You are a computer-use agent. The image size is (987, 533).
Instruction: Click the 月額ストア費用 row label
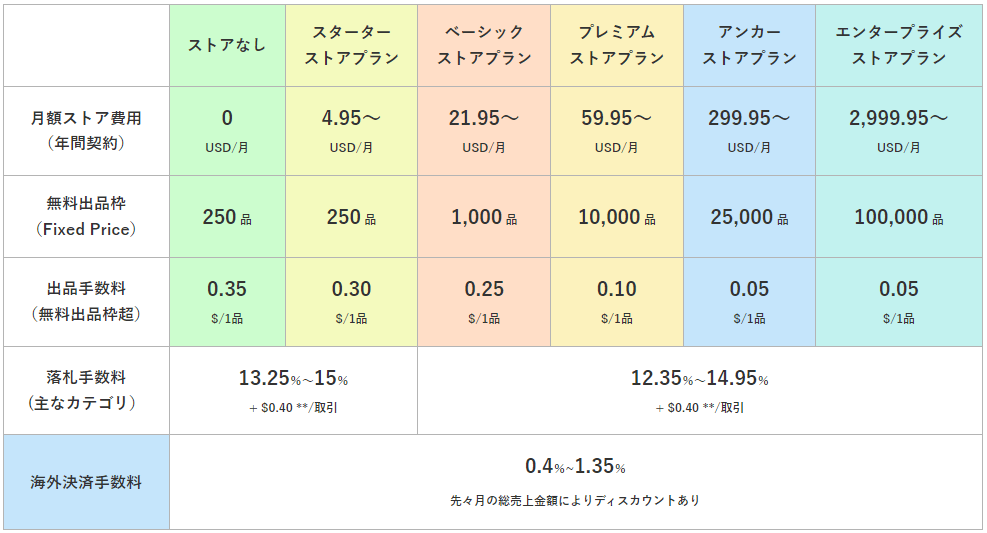click(x=86, y=130)
